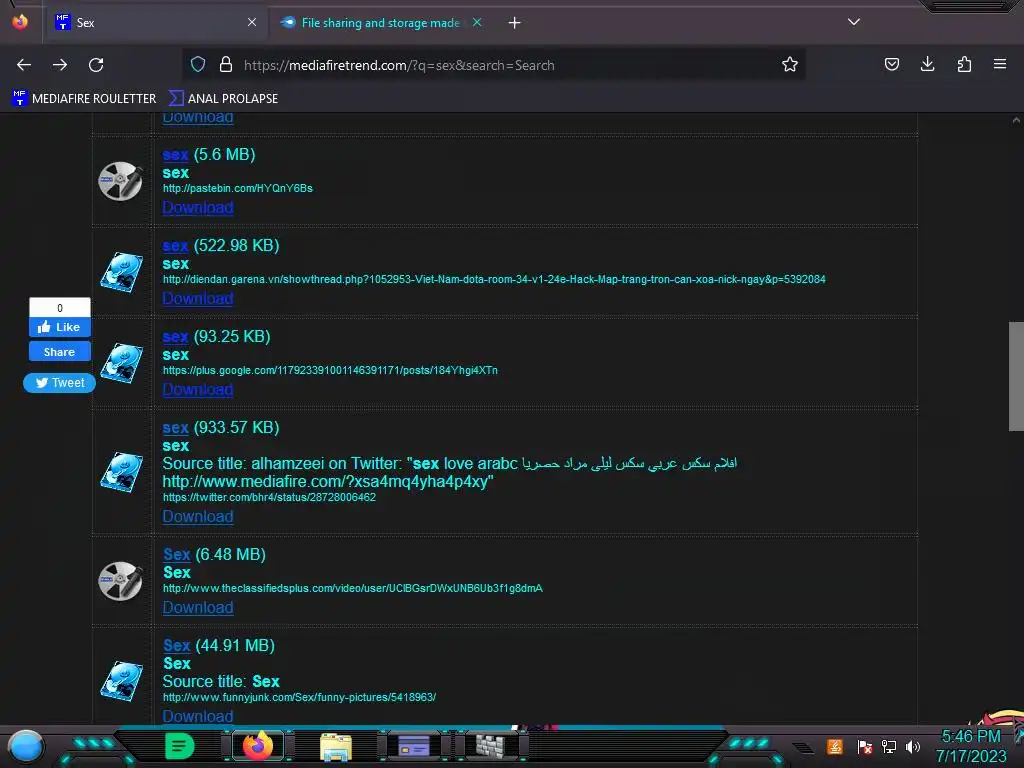
Task: Open the Firefox downloads panel
Action: click(x=927, y=64)
